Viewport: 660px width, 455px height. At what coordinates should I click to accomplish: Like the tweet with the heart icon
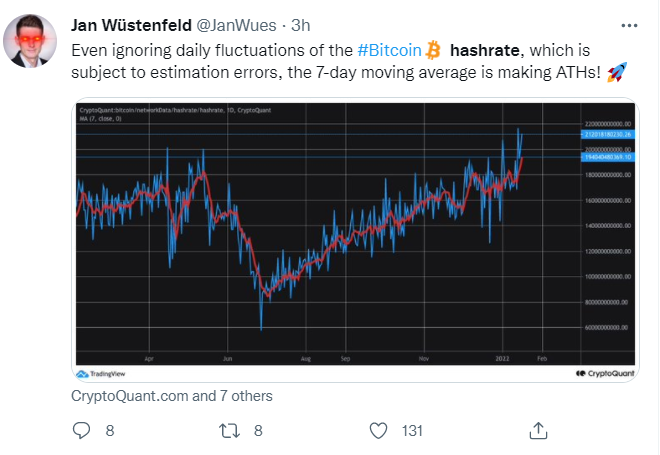(x=378, y=431)
